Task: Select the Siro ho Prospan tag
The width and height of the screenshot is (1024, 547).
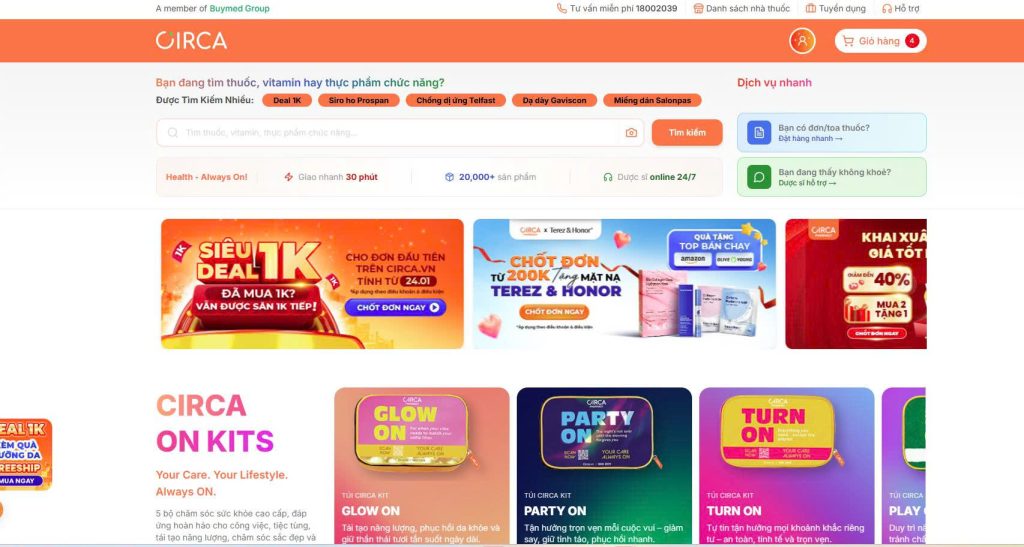Action: tap(359, 101)
